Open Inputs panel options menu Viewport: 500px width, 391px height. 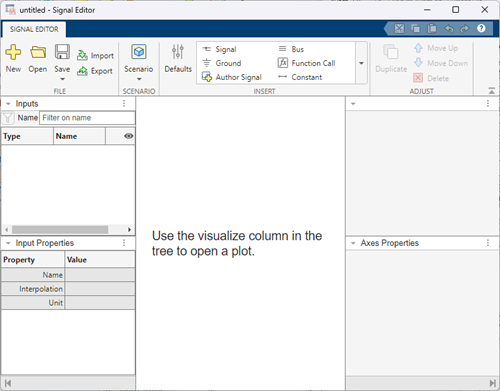pyautogui.click(x=124, y=103)
